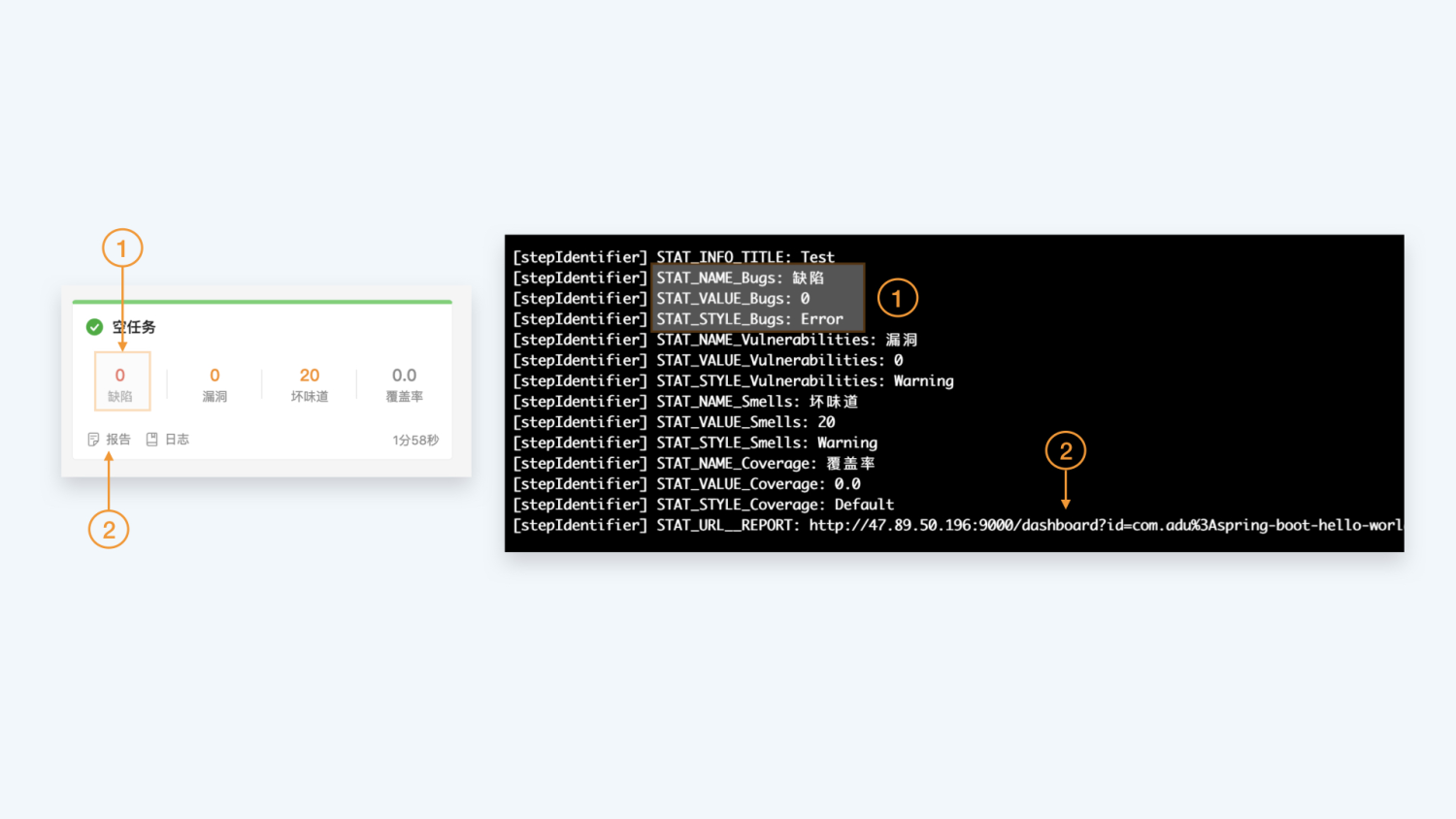Click the STAT_VALUE_Smells: 20 log line

674,422
